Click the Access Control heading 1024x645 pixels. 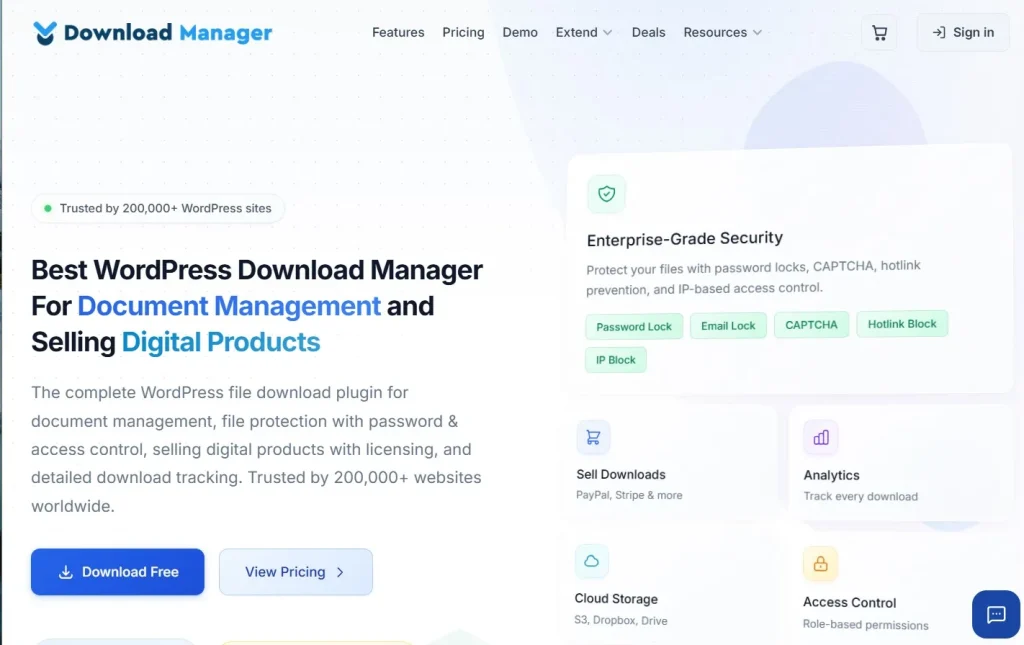click(849, 603)
